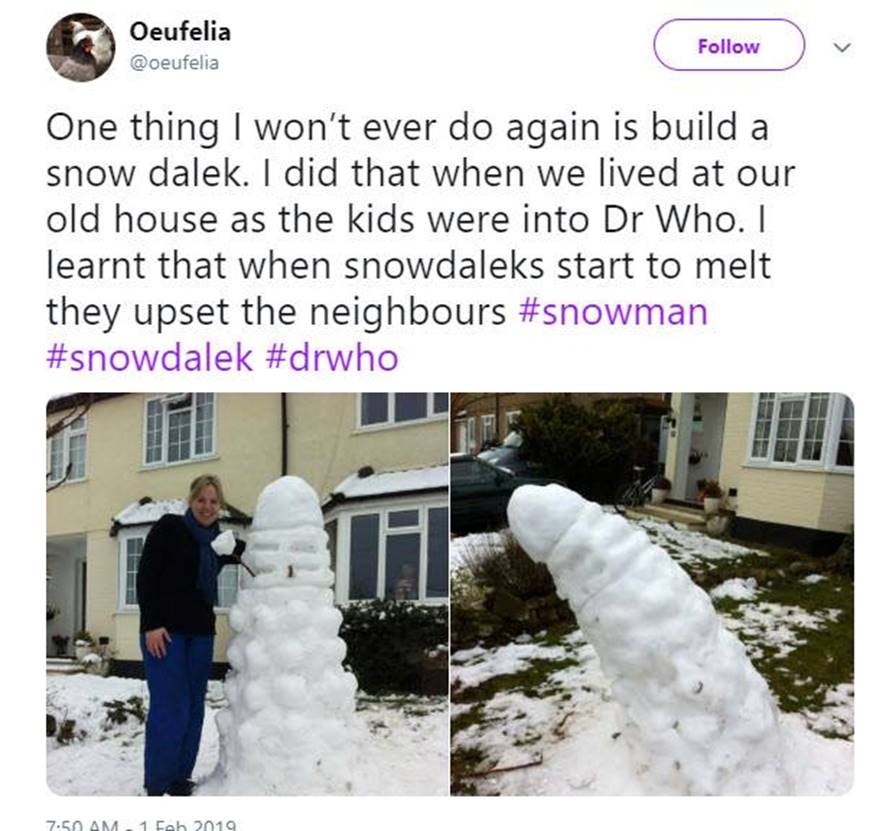Open the #snowdalek hashtag
This screenshot has height=831, width=886.
150,358
